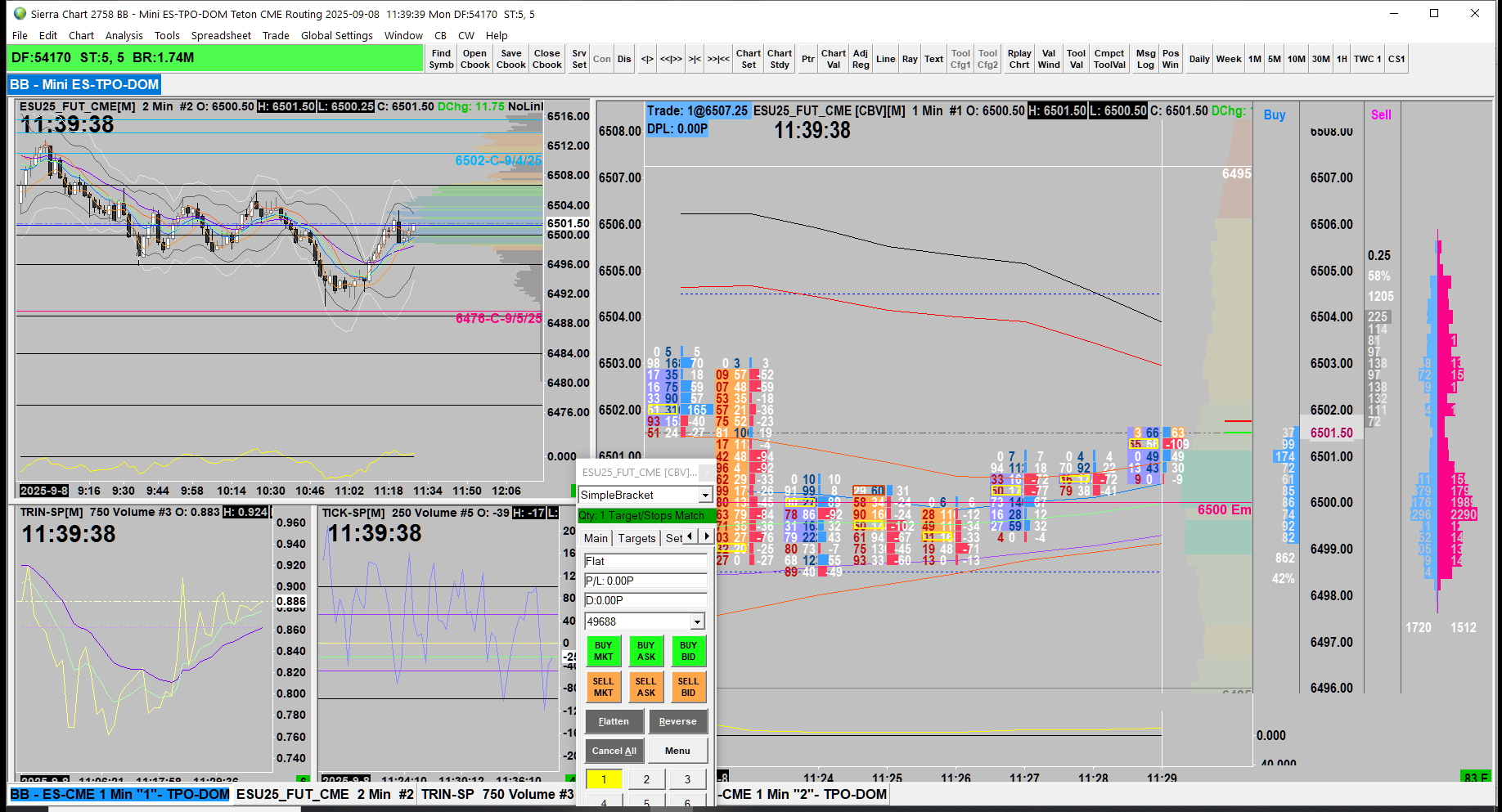
Task: Click the SELL BID button
Action: [688, 687]
